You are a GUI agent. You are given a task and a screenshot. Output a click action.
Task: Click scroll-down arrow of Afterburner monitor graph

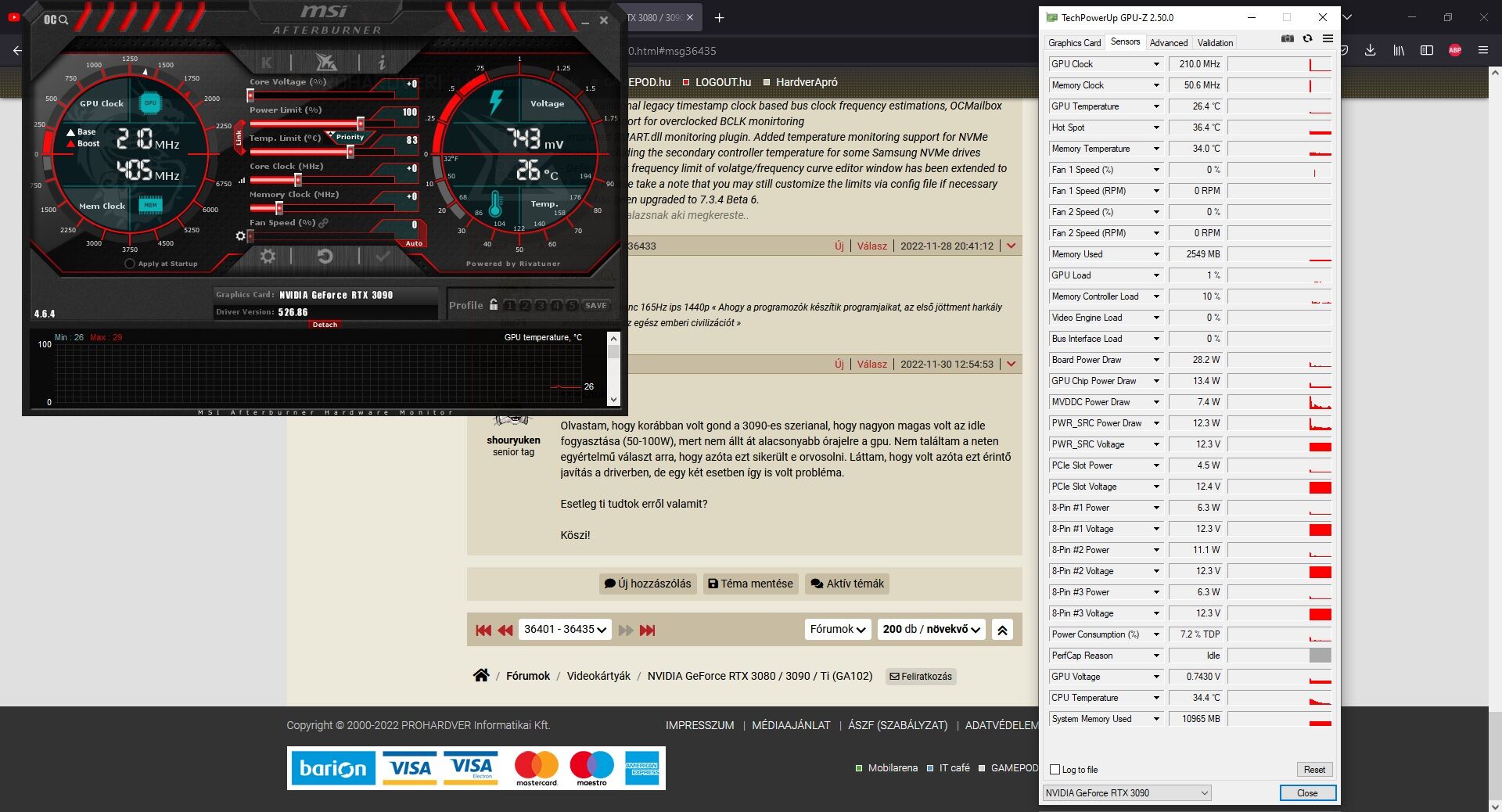point(613,400)
